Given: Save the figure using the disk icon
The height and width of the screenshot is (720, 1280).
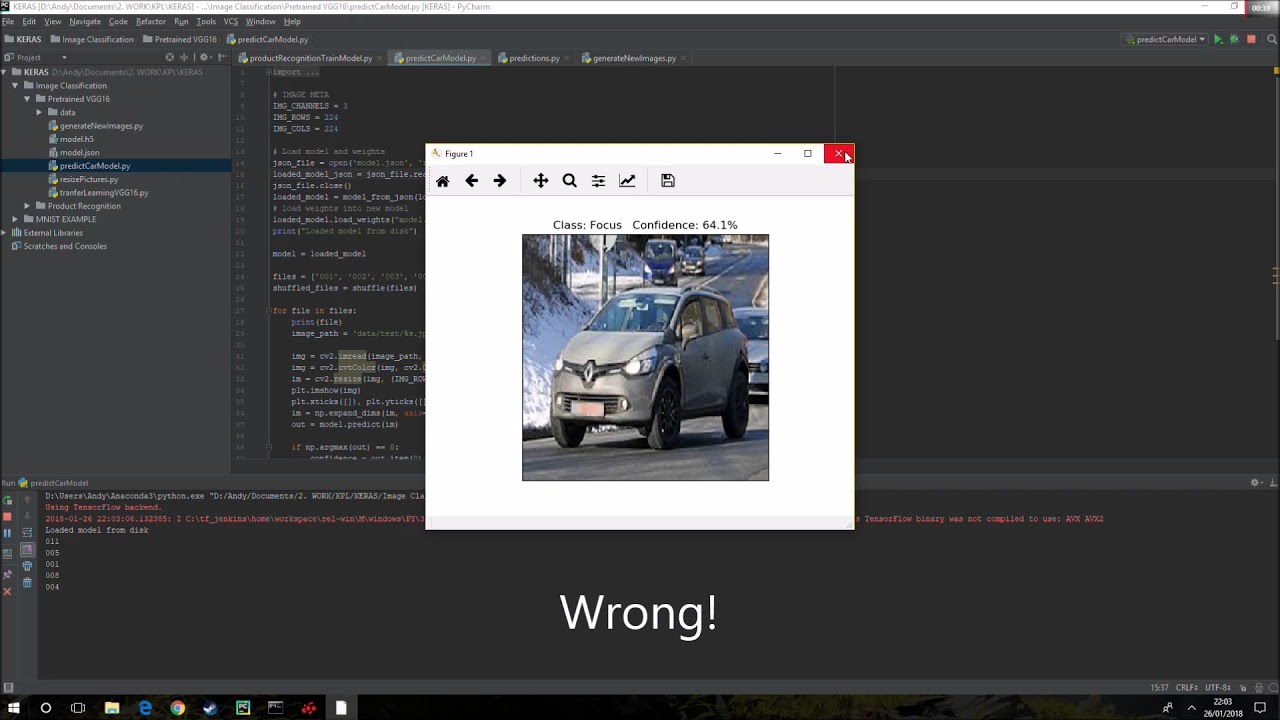Looking at the screenshot, I should pos(668,181).
